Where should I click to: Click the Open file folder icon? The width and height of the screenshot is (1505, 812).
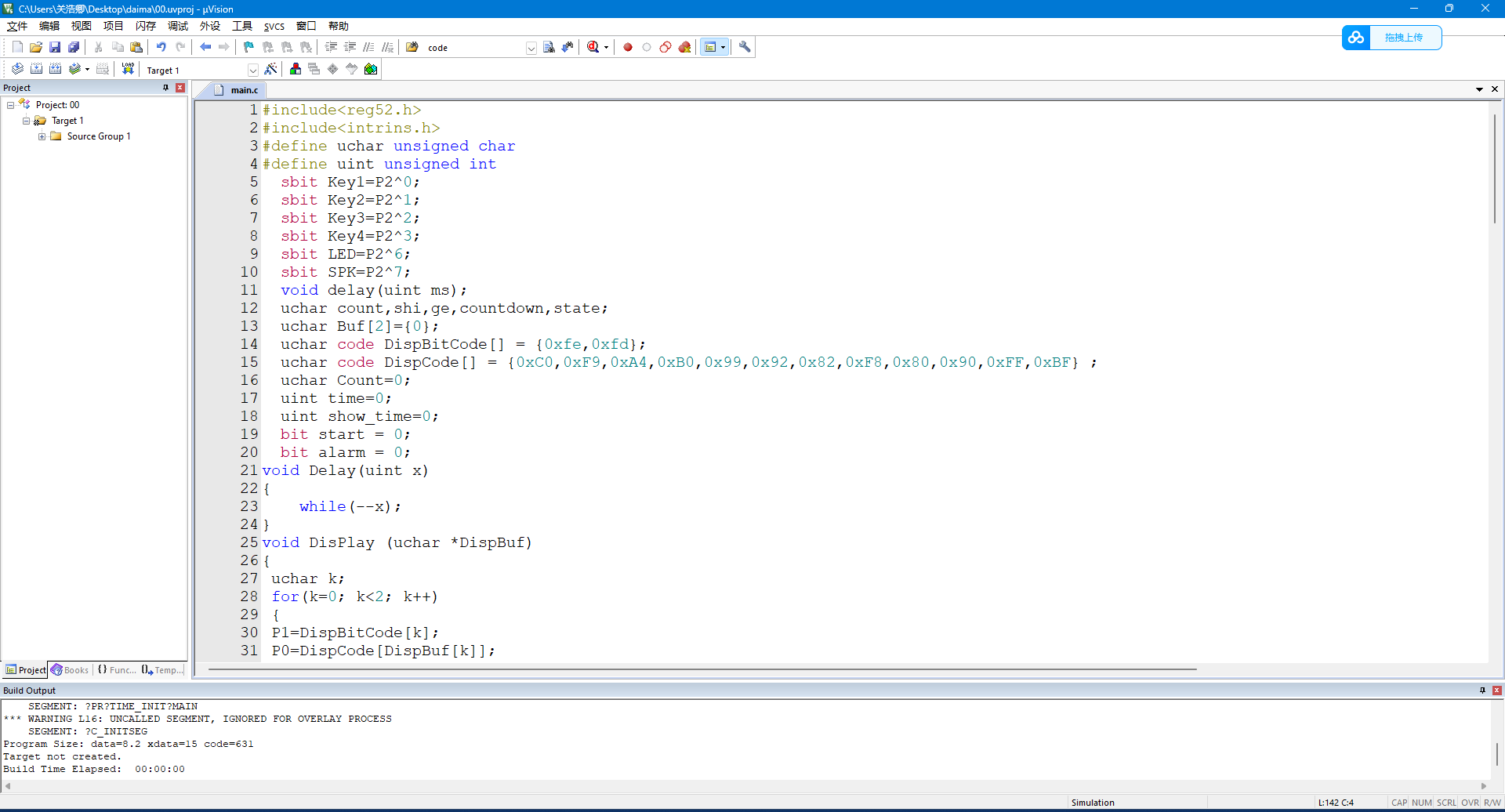(36, 47)
